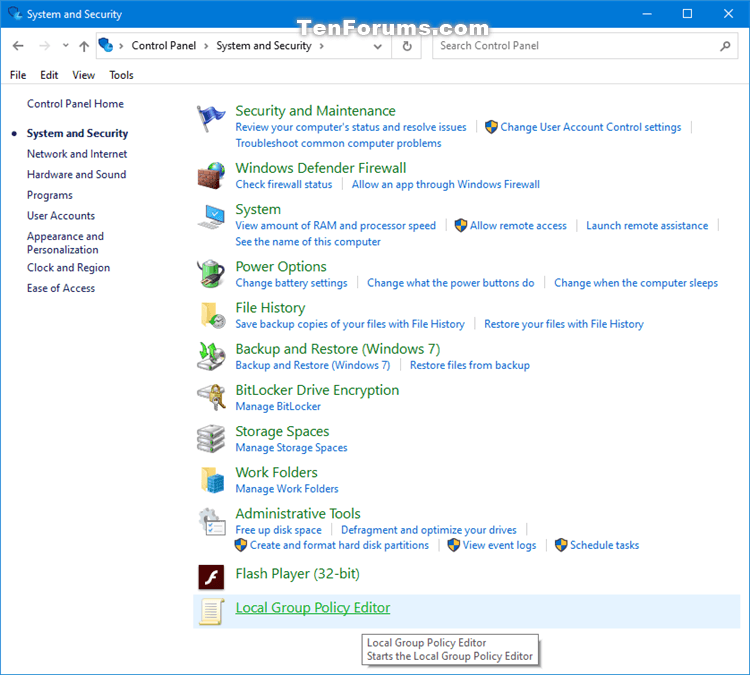Image resolution: width=750 pixels, height=675 pixels.
Task: Click the BitLocker drive with keys icon
Action: tap(211, 397)
